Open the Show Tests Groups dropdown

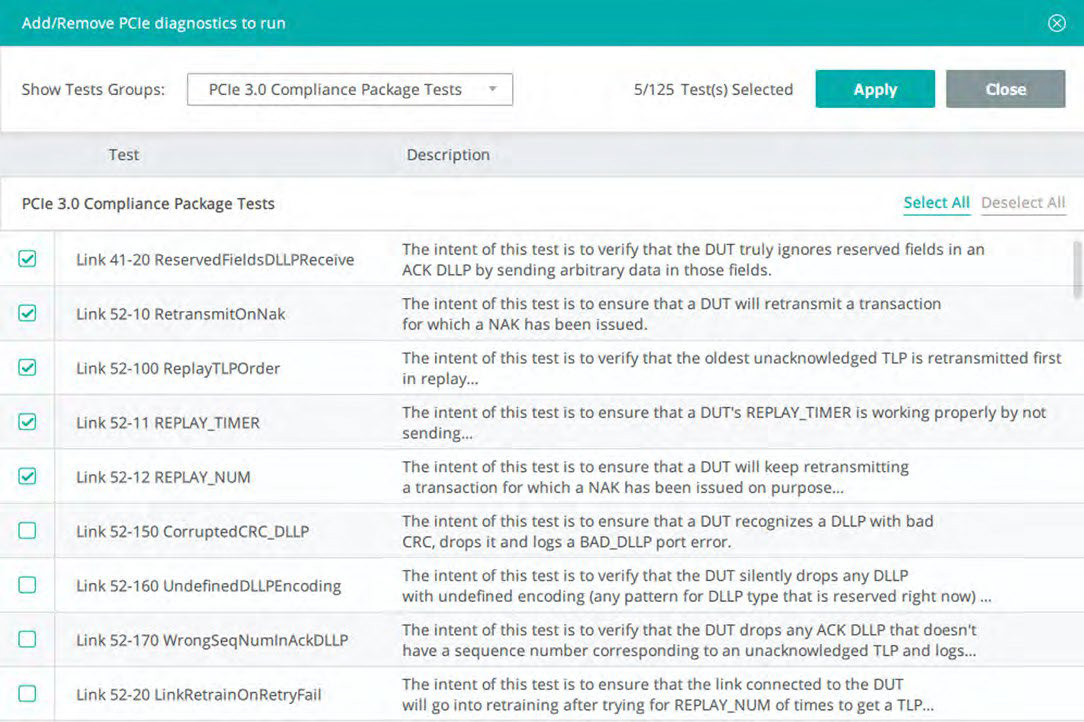point(350,89)
